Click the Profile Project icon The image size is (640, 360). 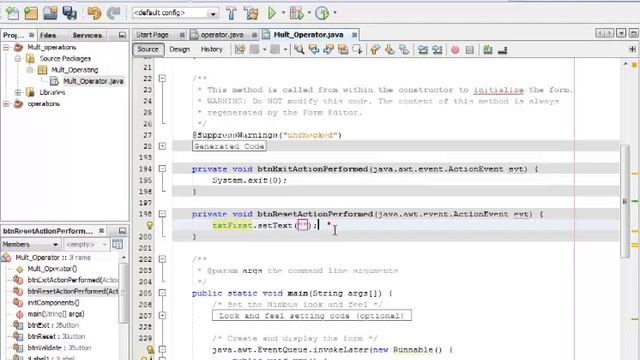point(322,13)
